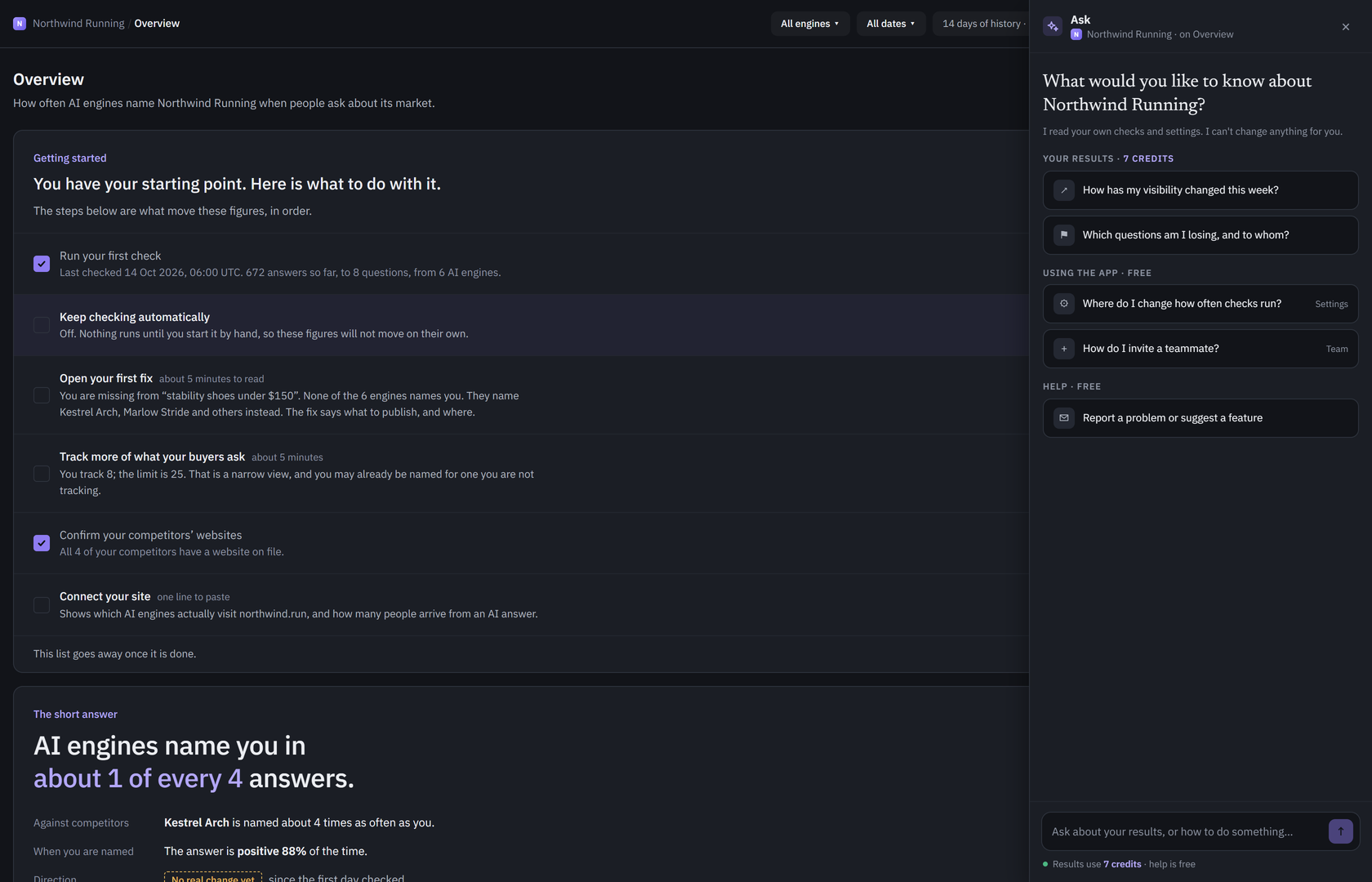This screenshot has height=882, width=1372.
Task: Click the 7 CREDITS label beside Your Results
Action: 1148,158
